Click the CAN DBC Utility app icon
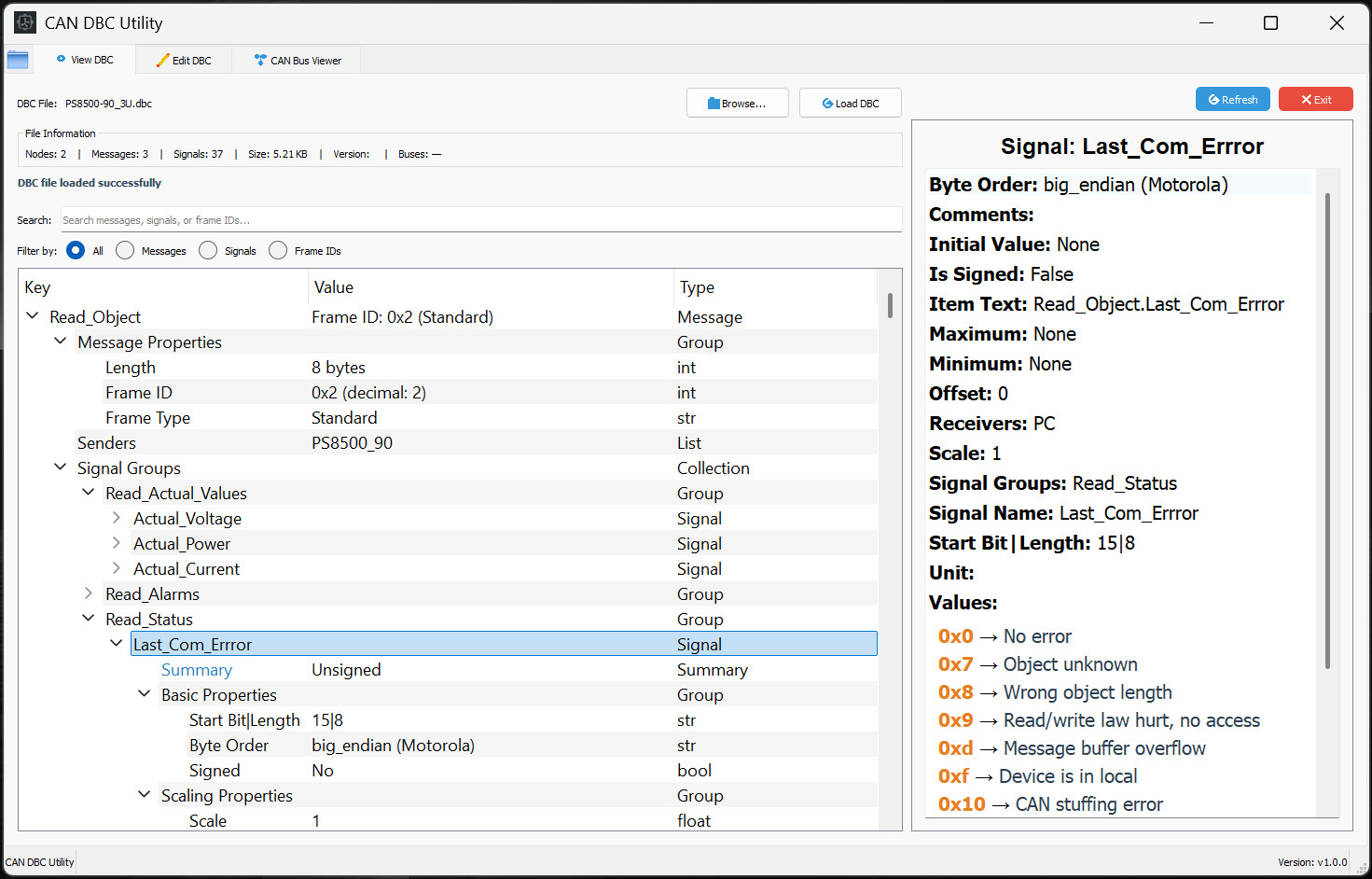1372x879 pixels. click(x=25, y=22)
